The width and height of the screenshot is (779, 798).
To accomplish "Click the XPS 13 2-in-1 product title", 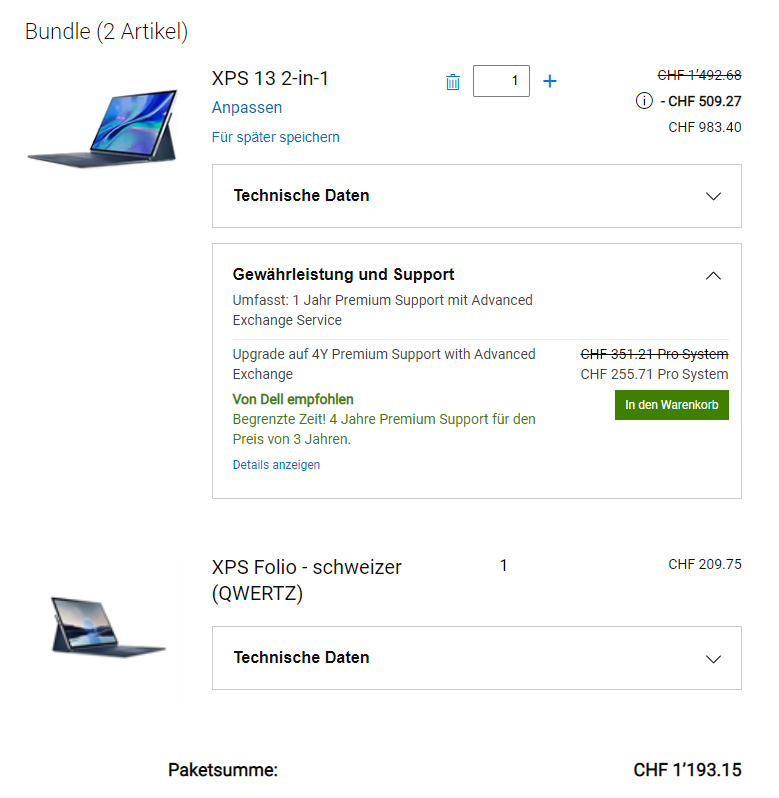I will pos(270,79).
